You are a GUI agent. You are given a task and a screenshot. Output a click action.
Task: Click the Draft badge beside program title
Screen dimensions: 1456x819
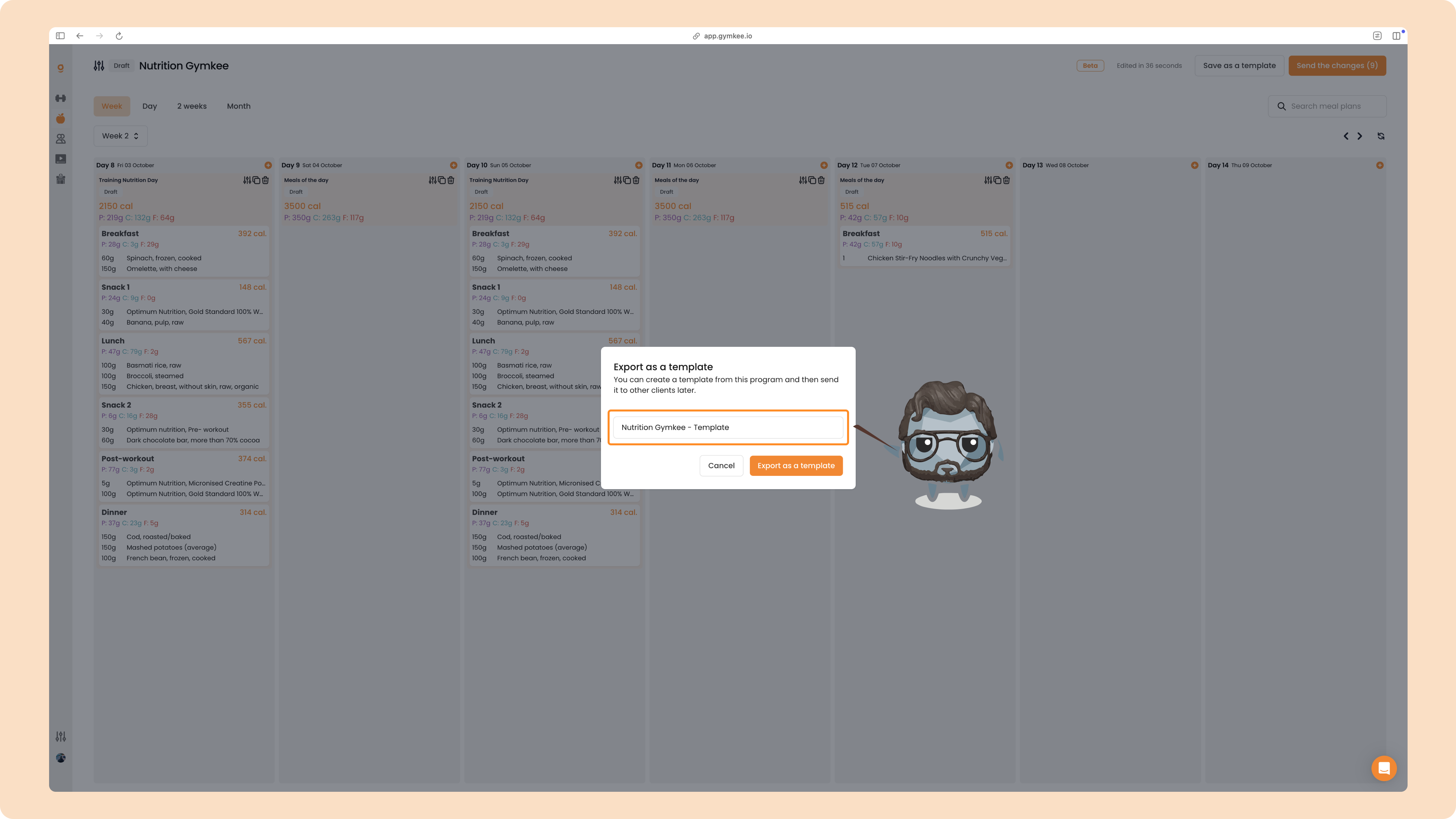pos(121,66)
